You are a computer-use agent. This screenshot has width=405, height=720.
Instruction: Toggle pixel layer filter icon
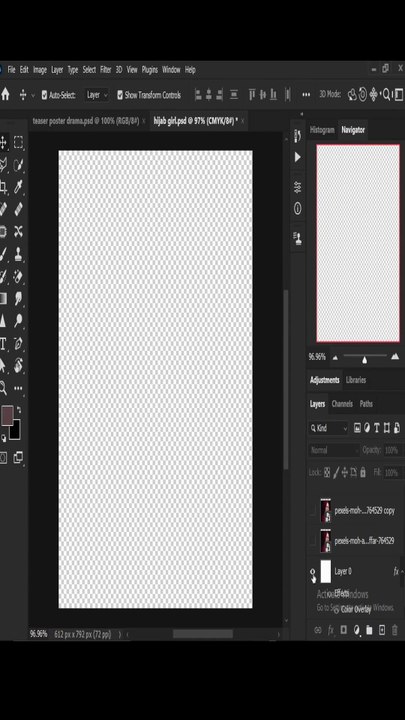pos(357,428)
